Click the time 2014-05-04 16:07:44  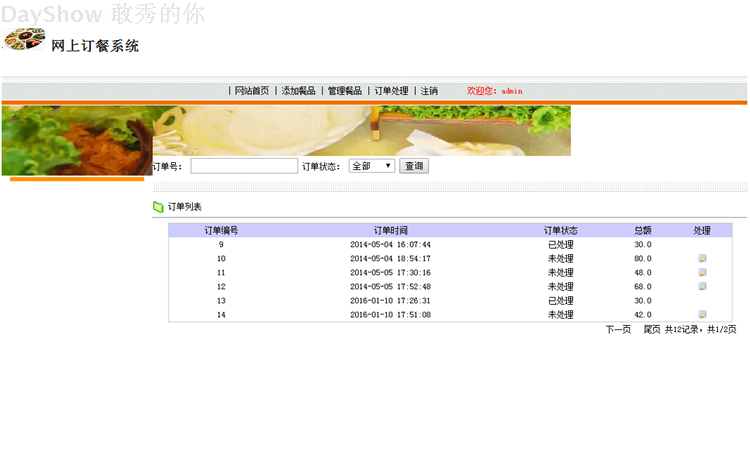tap(390, 244)
